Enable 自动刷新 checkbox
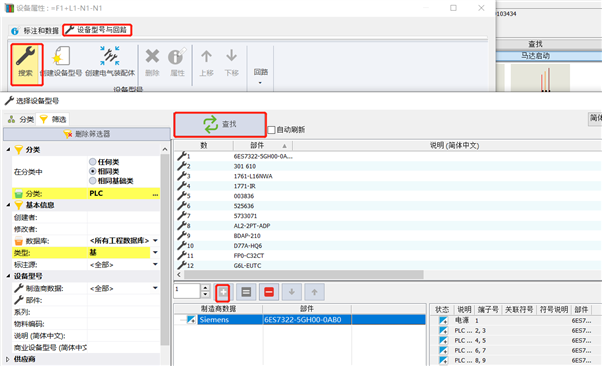This screenshot has height=366, width=602. (271, 130)
